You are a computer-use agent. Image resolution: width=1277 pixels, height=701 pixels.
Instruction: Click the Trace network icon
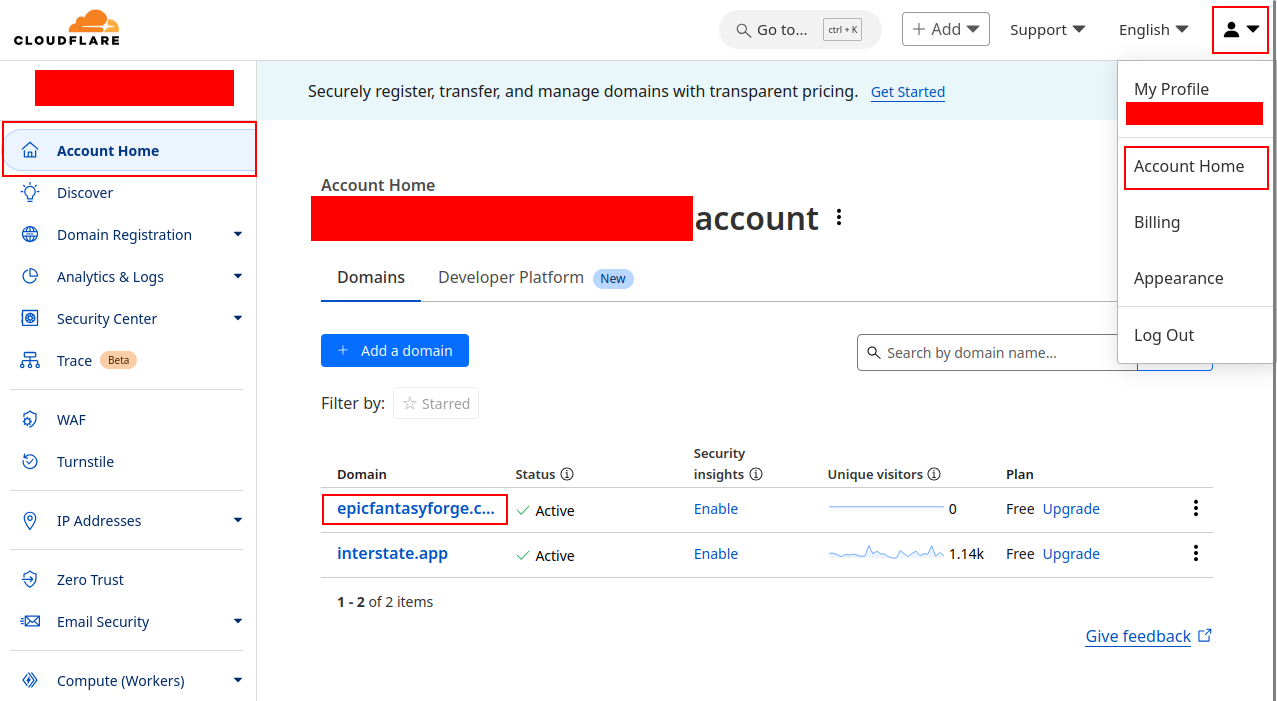(30, 361)
